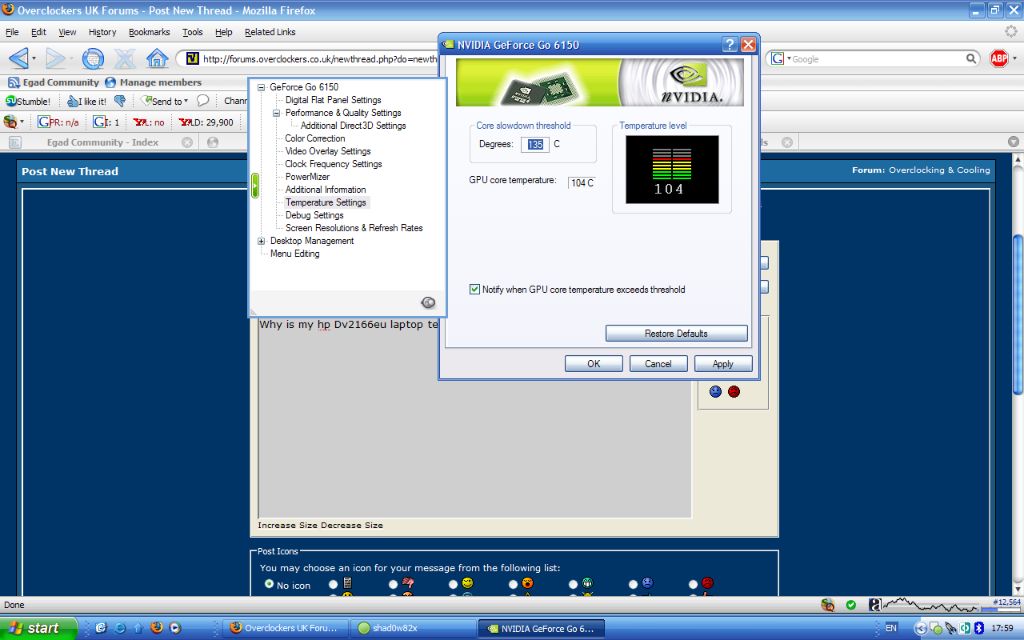The height and width of the screenshot is (640, 1024).
Task: Select the 'No icon' radio button
Action: (269, 584)
